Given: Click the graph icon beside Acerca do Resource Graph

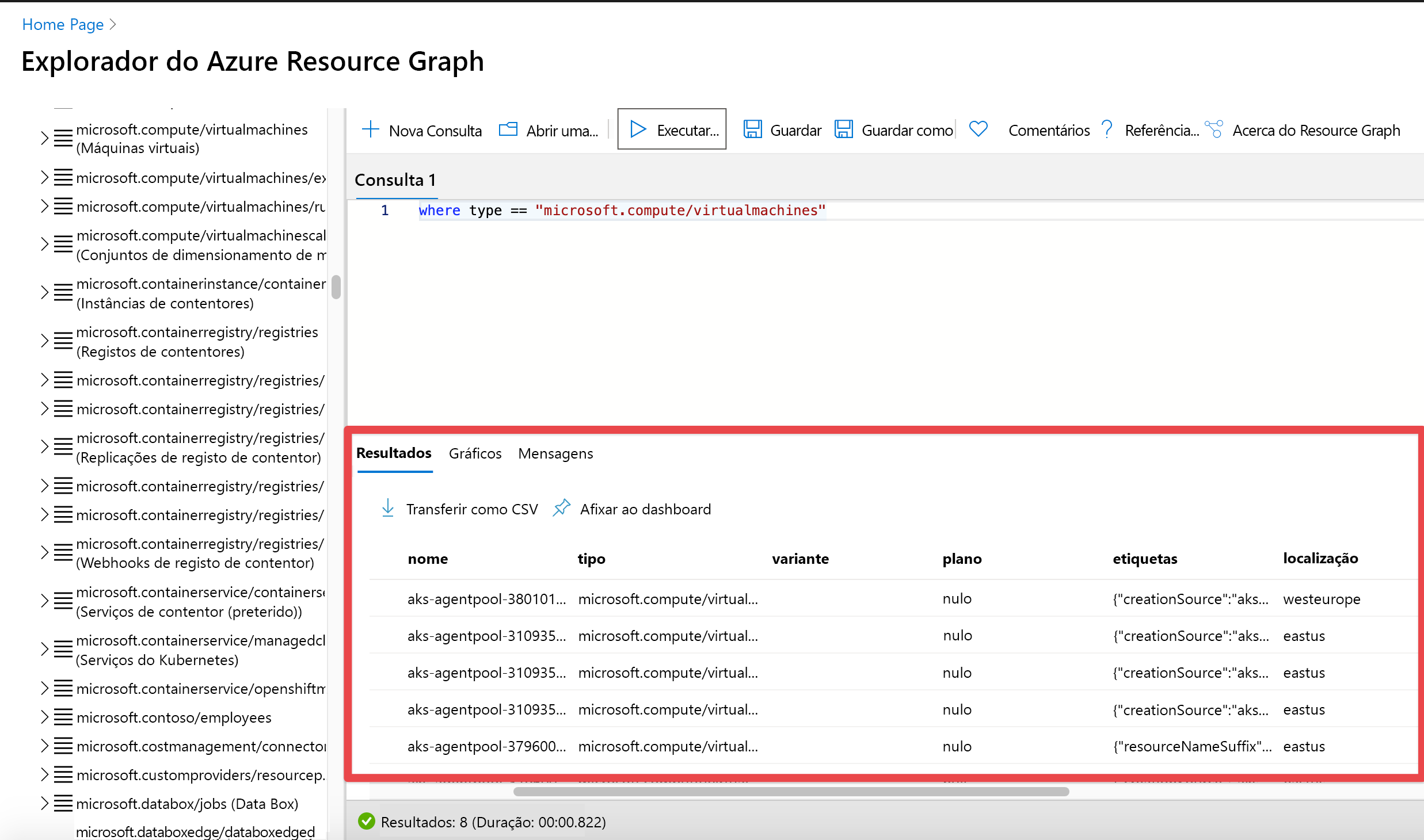Looking at the screenshot, I should 1214,129.
